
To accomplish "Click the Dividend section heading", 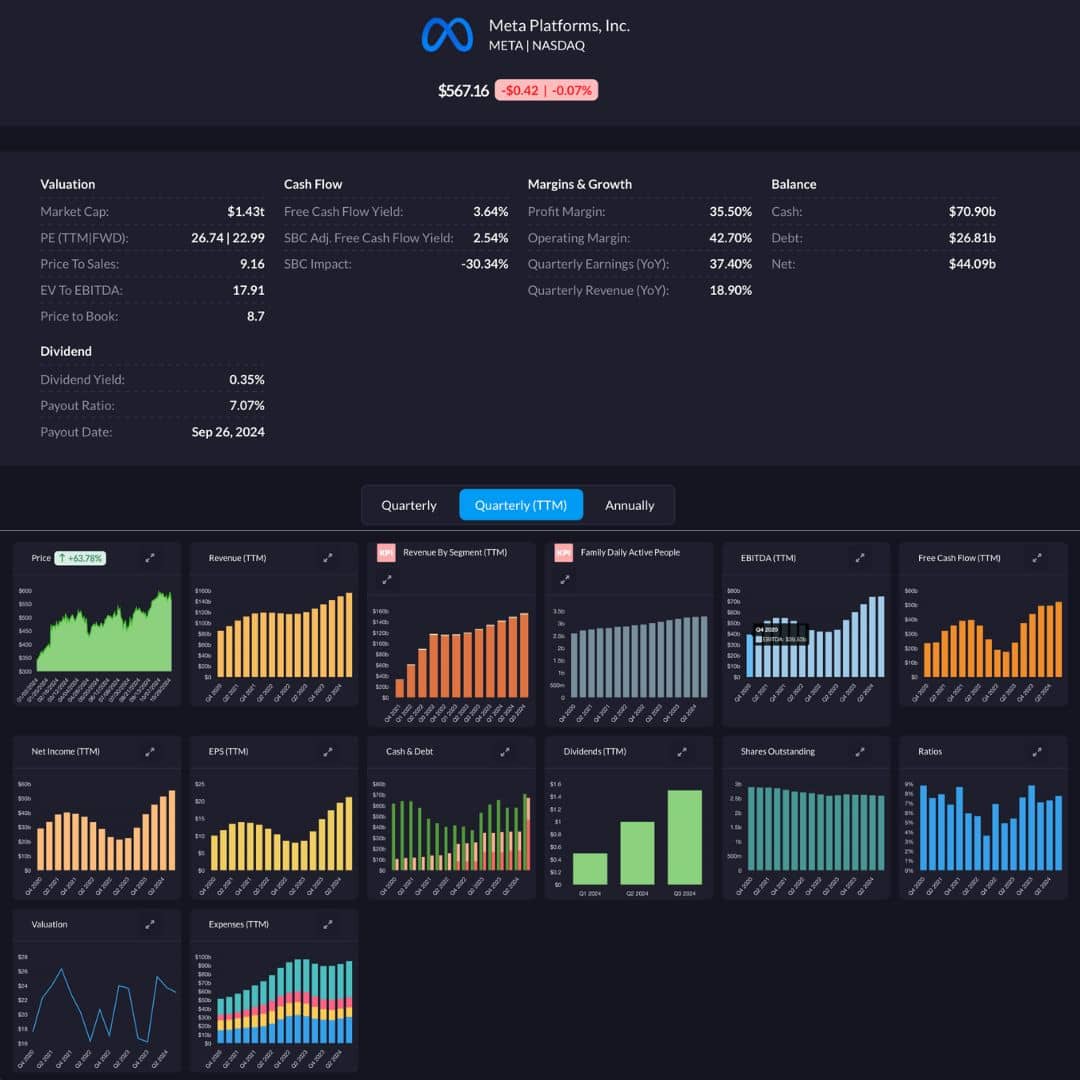I will tap(65, 351).
